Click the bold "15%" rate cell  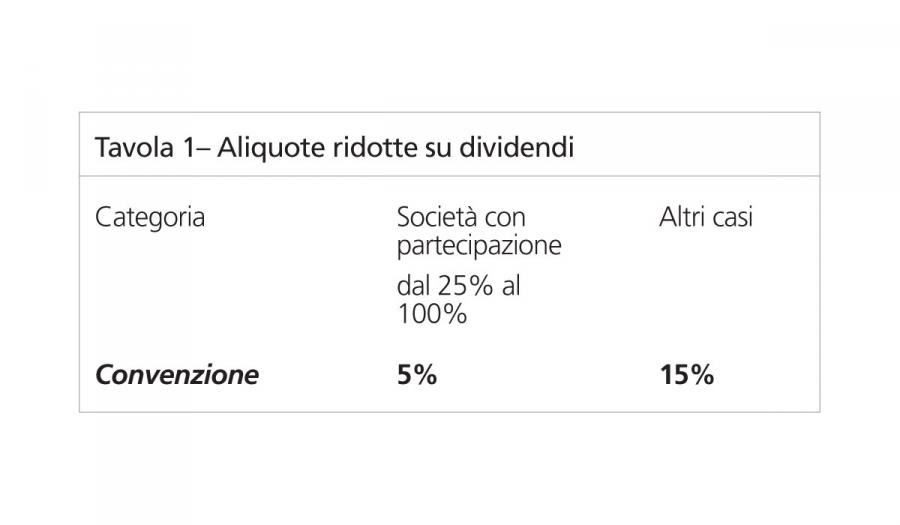tap(686, 375)
